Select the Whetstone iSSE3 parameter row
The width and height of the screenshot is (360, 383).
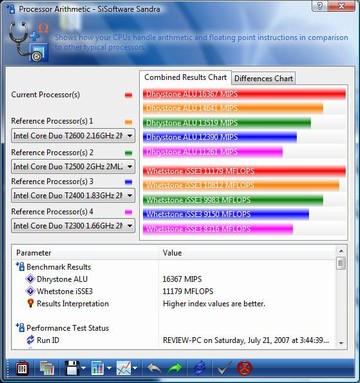coord(65,291)
